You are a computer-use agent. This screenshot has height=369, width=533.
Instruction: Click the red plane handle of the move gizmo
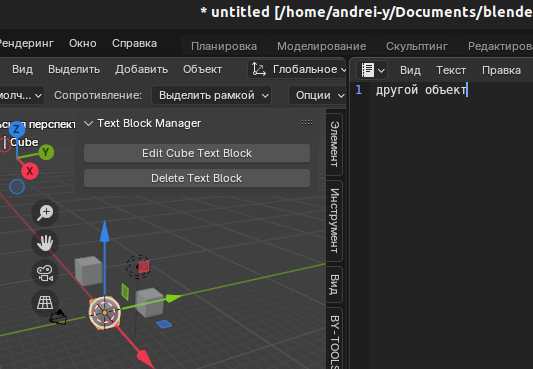point(144,266)
